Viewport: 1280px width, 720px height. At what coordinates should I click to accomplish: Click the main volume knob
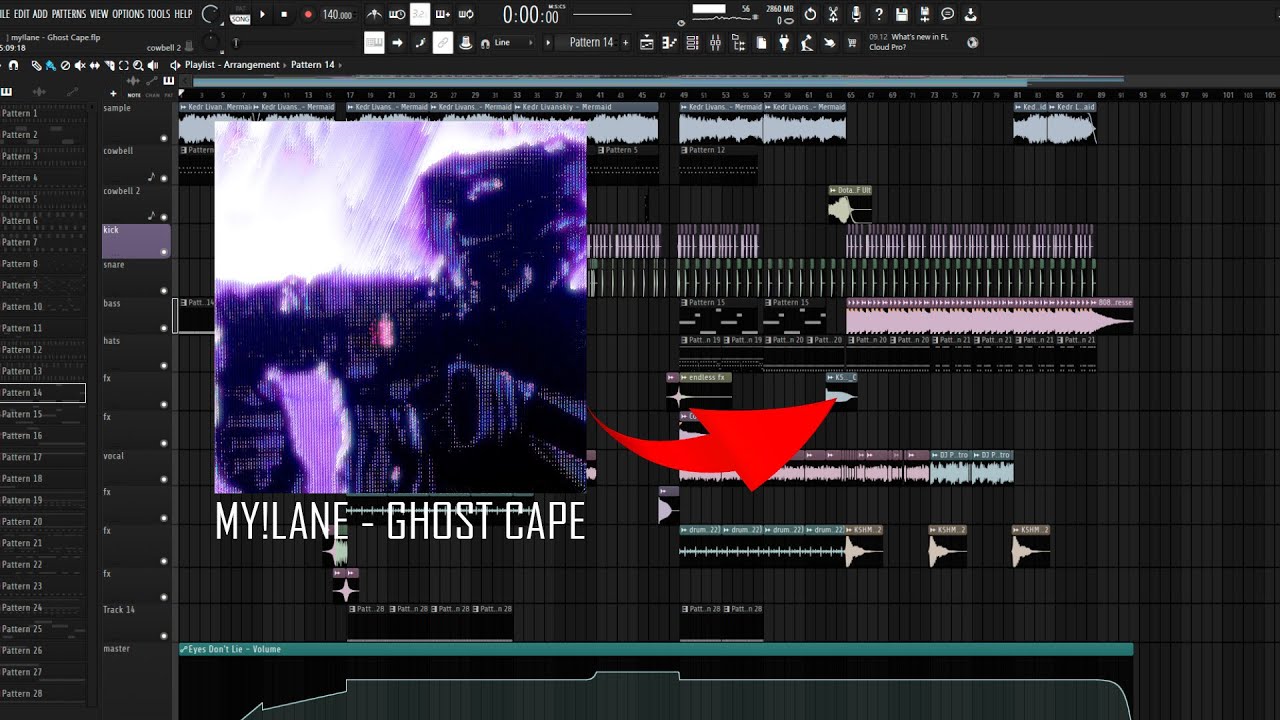(211, 14)
